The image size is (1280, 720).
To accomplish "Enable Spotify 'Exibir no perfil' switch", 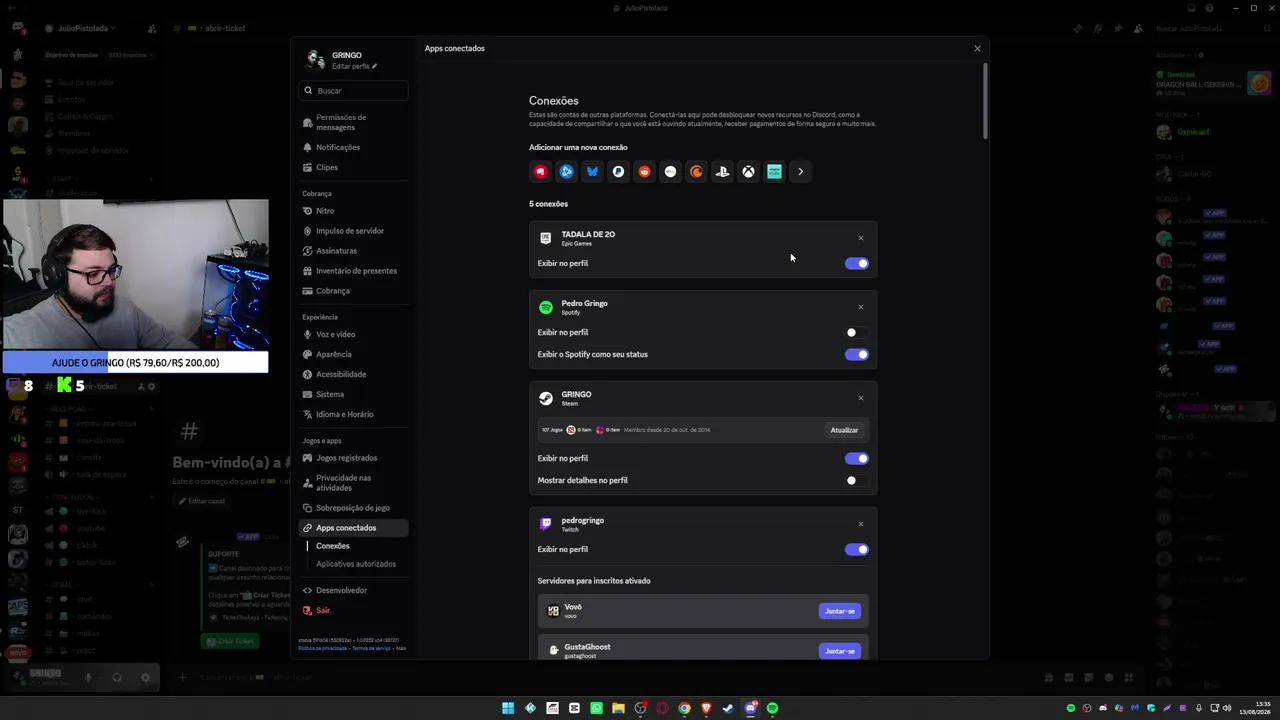I will point(857,333).
